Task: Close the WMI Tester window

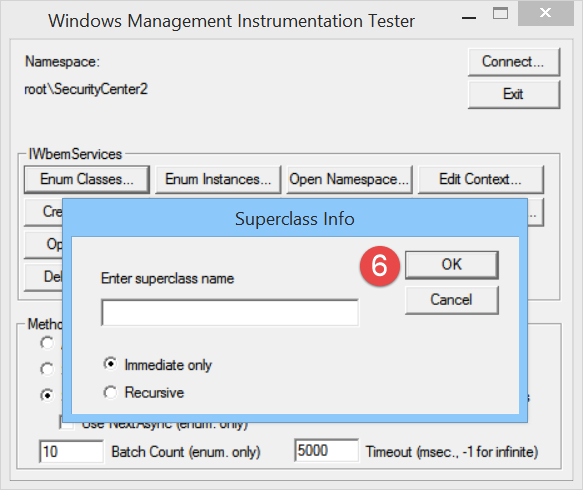Action: (x=545, y=13)
